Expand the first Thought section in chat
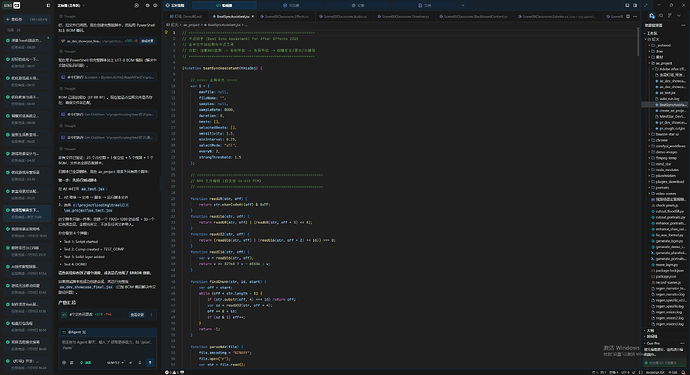690x375 pixels. pos(68,16)
